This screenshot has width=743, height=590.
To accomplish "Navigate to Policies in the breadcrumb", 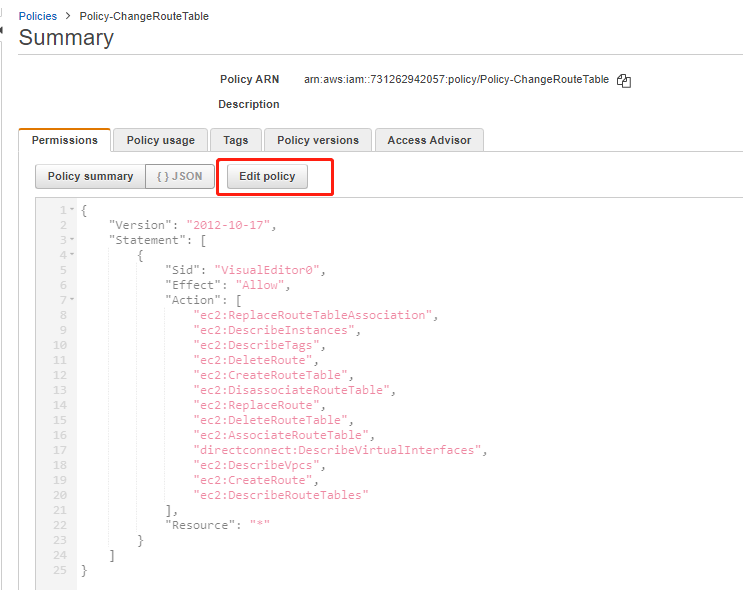I will pos(38,16).
